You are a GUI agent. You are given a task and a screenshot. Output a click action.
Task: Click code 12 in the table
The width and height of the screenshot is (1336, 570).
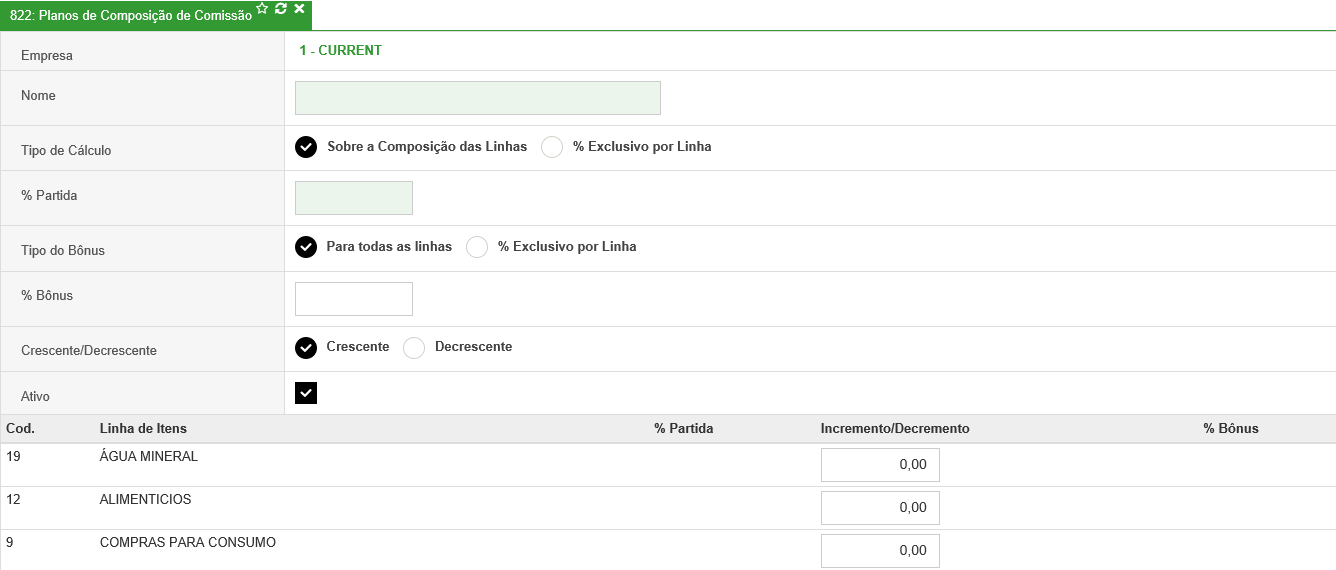tap(13, 499)
